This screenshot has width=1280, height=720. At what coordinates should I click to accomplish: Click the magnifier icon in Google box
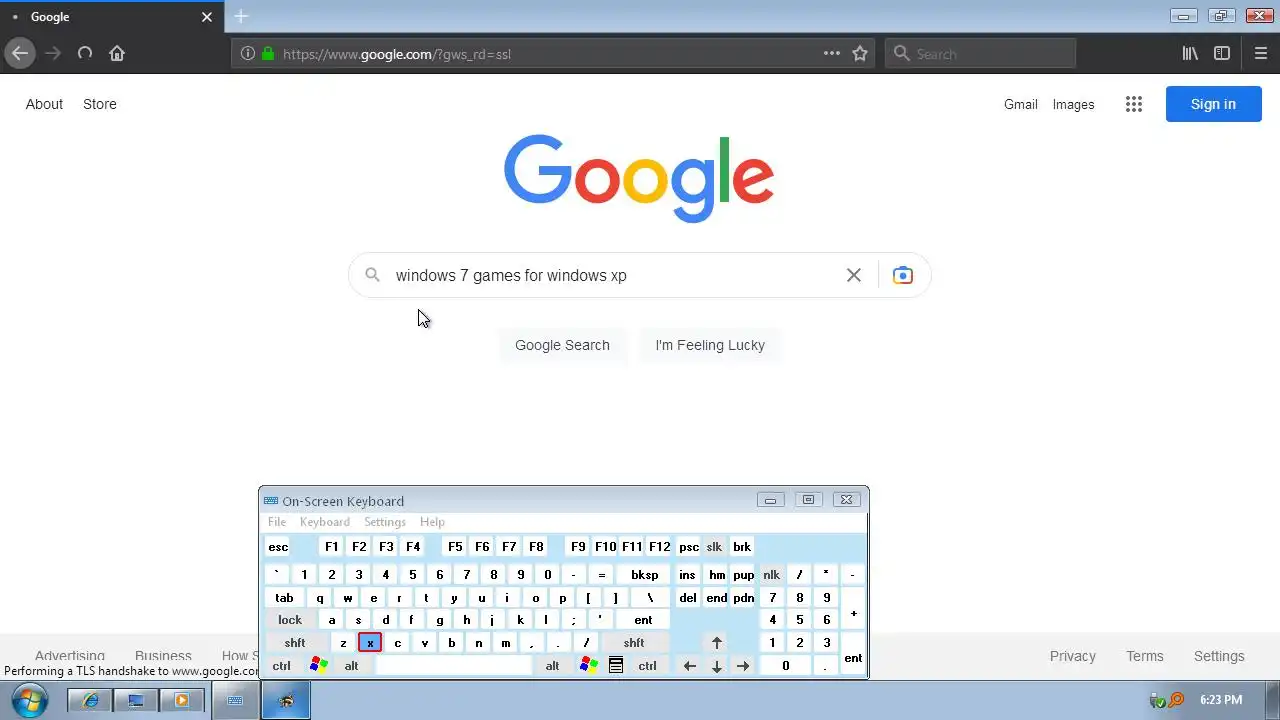click(372, 275)
